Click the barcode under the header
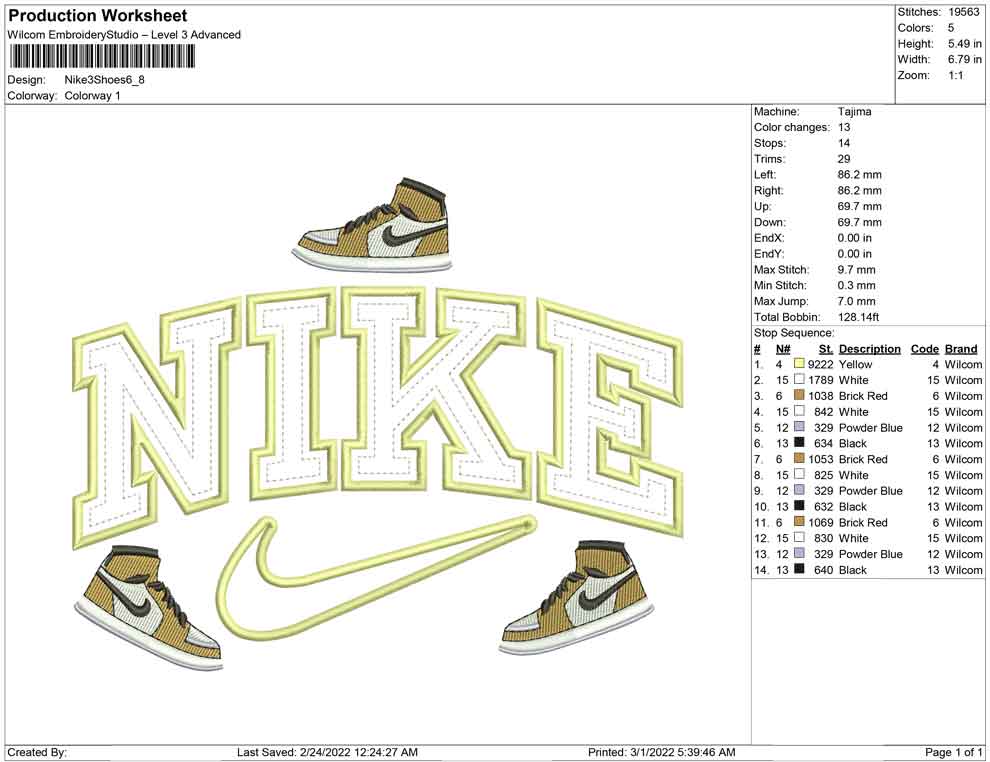 click(x=102, y=57)
